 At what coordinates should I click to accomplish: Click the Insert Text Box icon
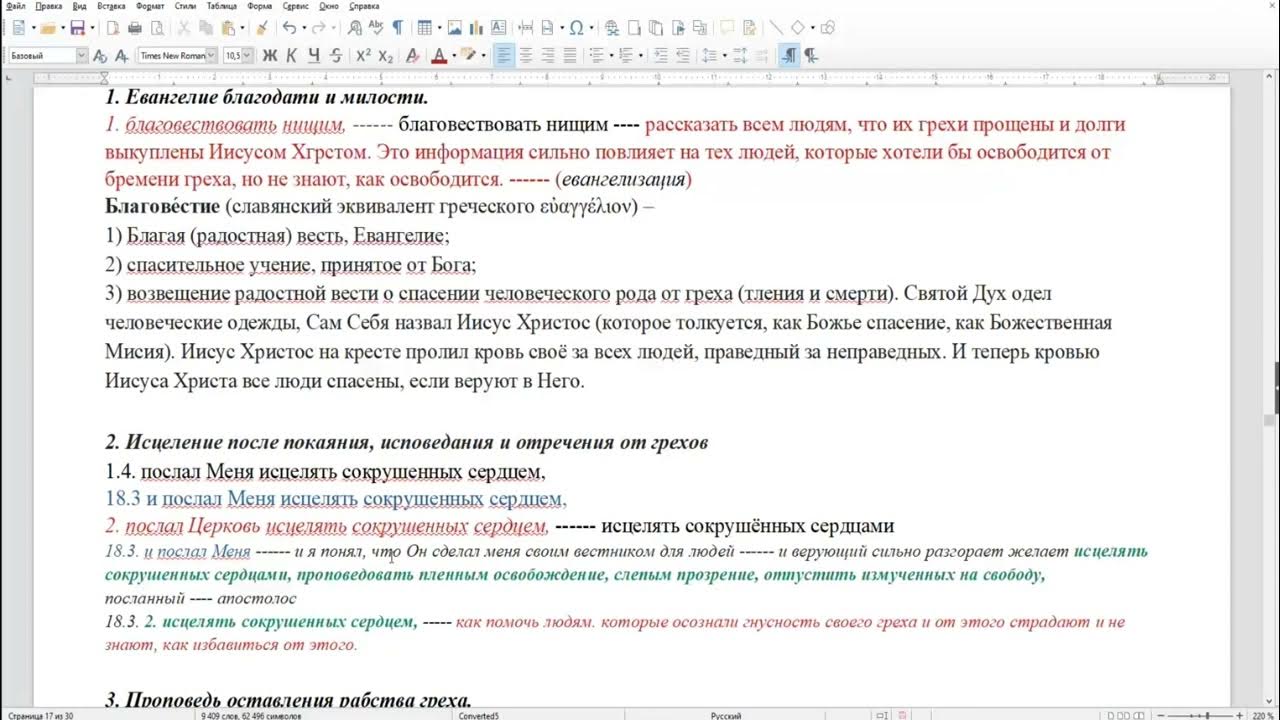pos(498,28)
